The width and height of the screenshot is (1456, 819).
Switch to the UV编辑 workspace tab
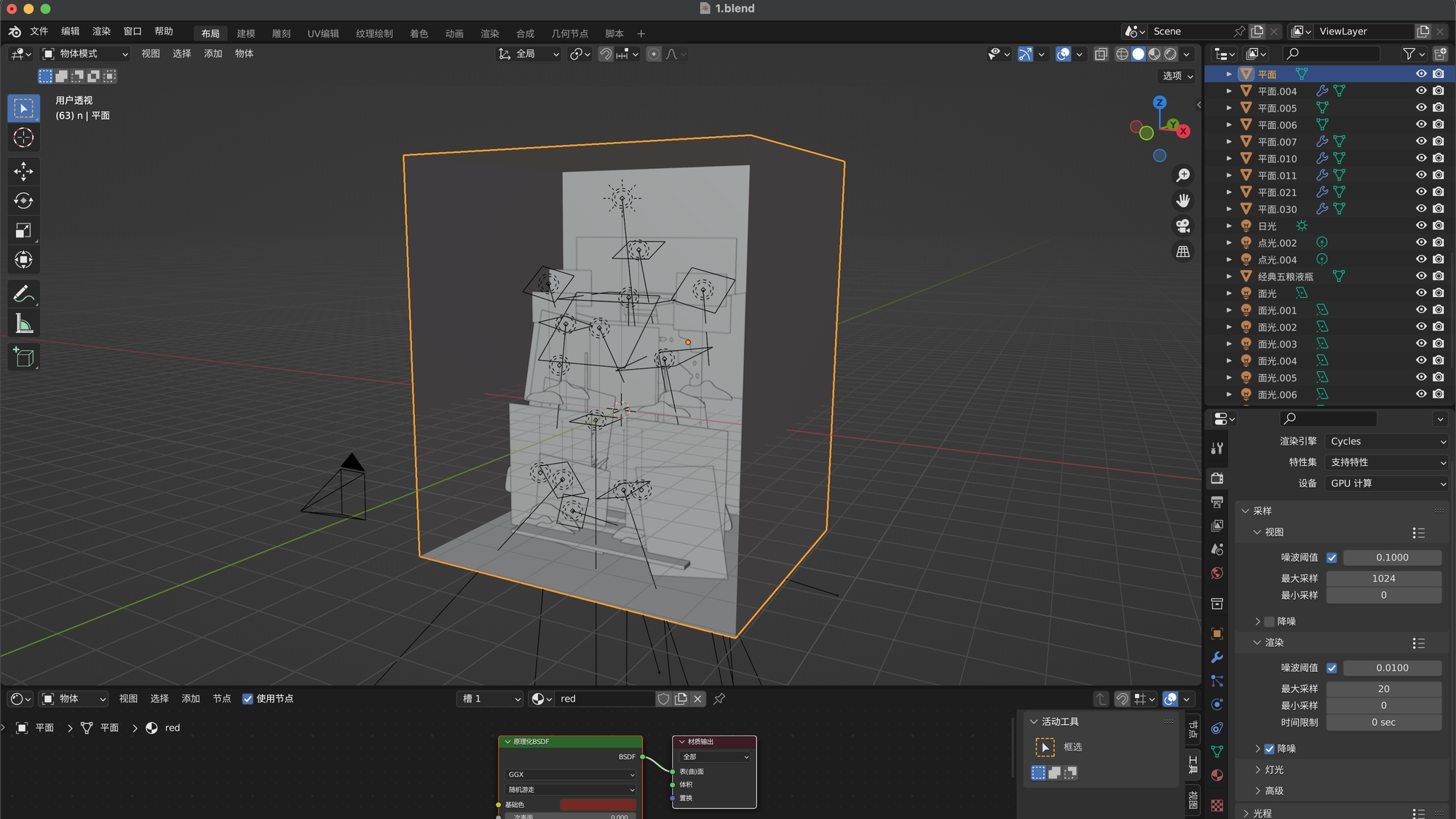coord(323,33)
